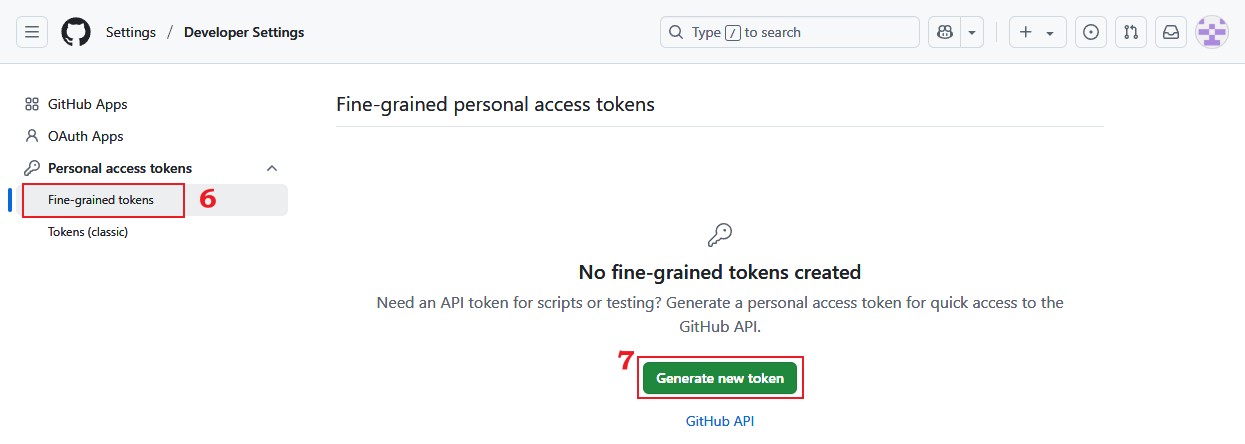Open GitHub Apps in sidebar

point(87,104)
